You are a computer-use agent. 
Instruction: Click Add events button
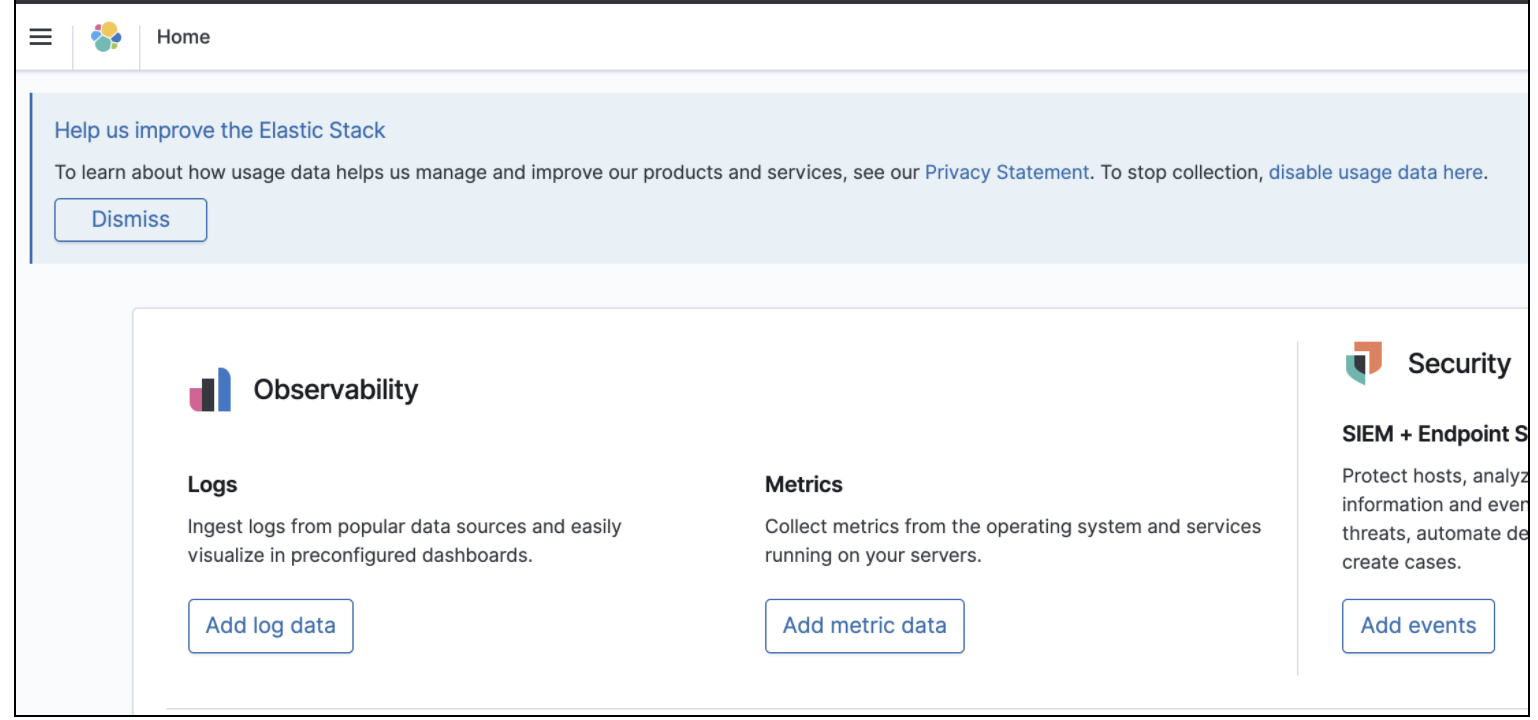[x=1418, y=626]
